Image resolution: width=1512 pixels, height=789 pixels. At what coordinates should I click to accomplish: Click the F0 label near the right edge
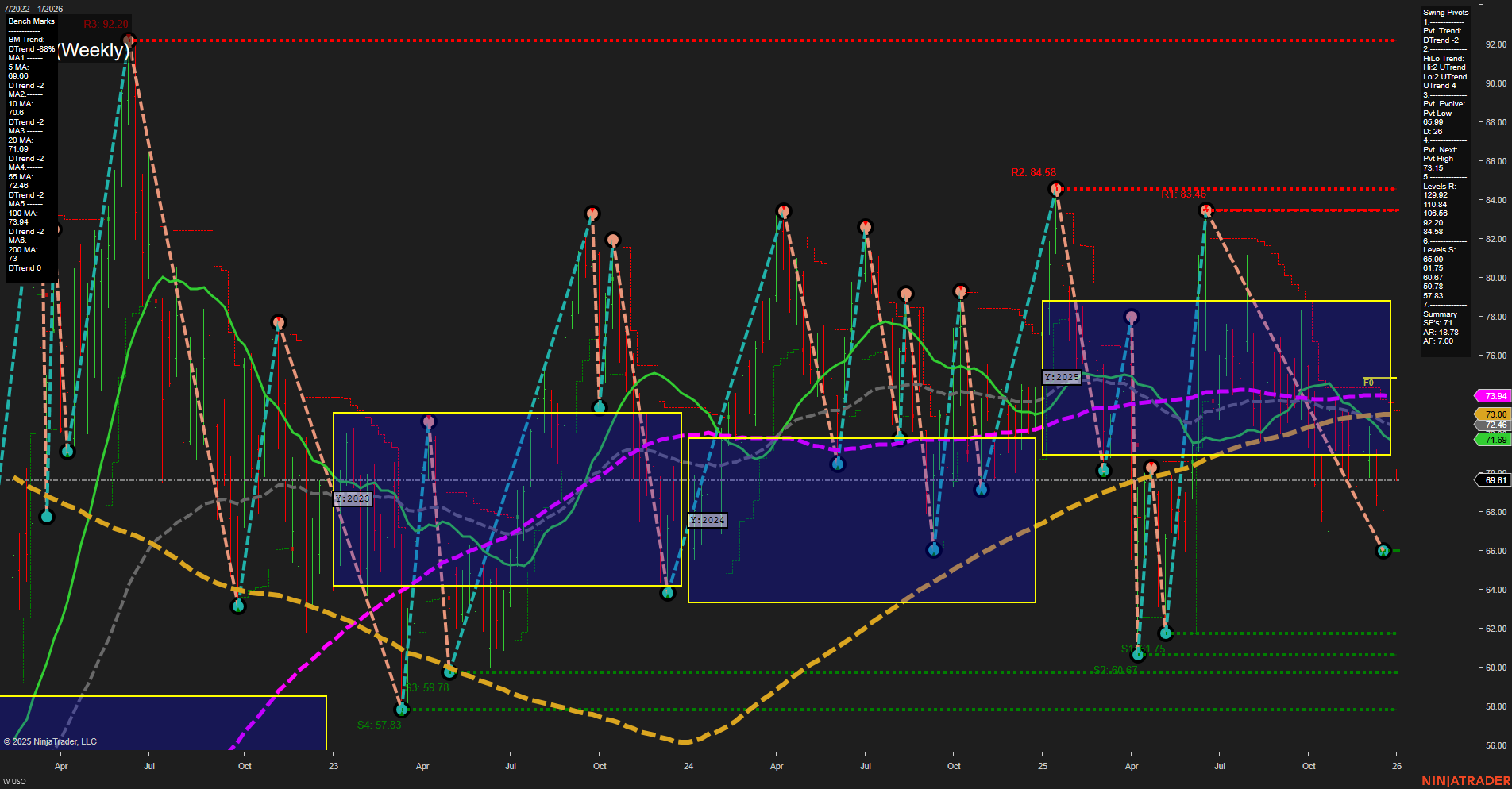click(1368, 381)
